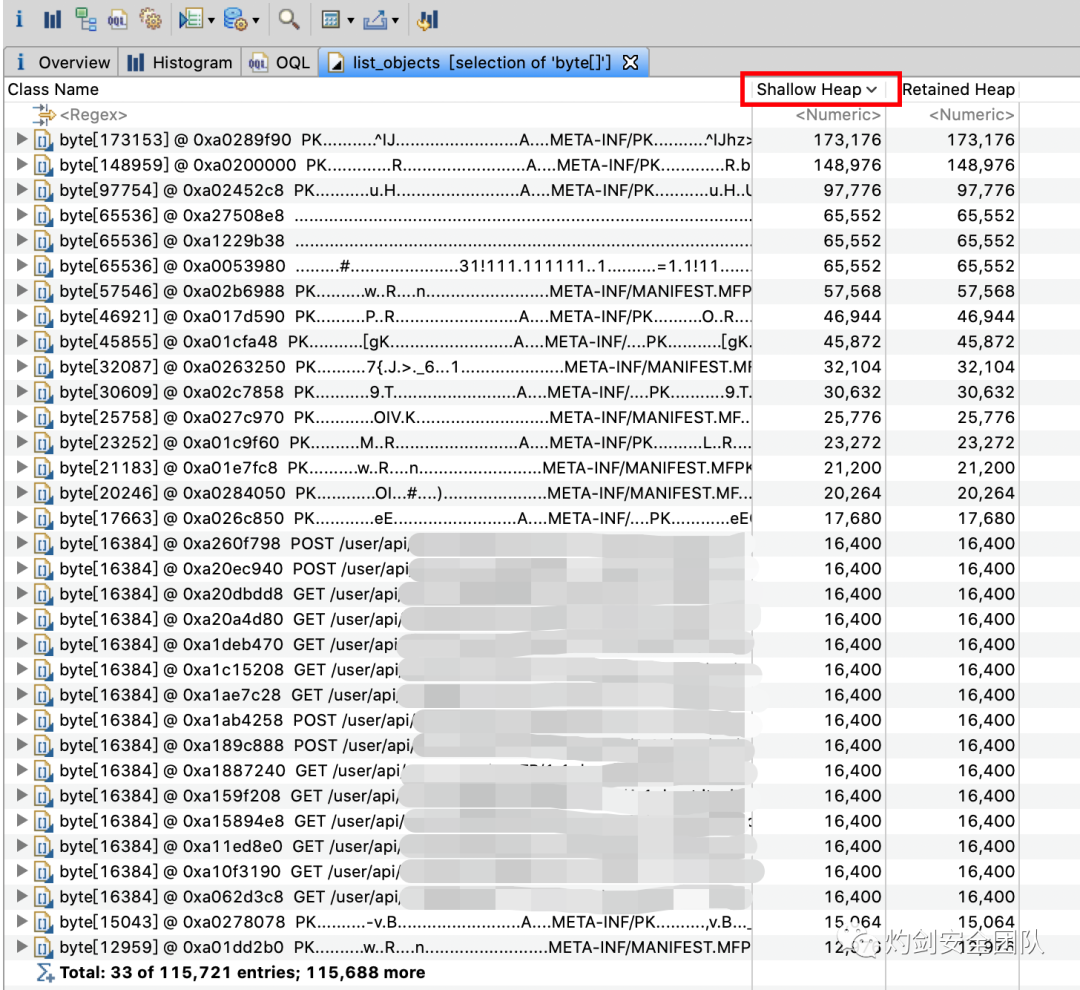Viewport: 1080px width, 990px height.
Task: Sort by the Retained Heap column header
Action: 958,90
